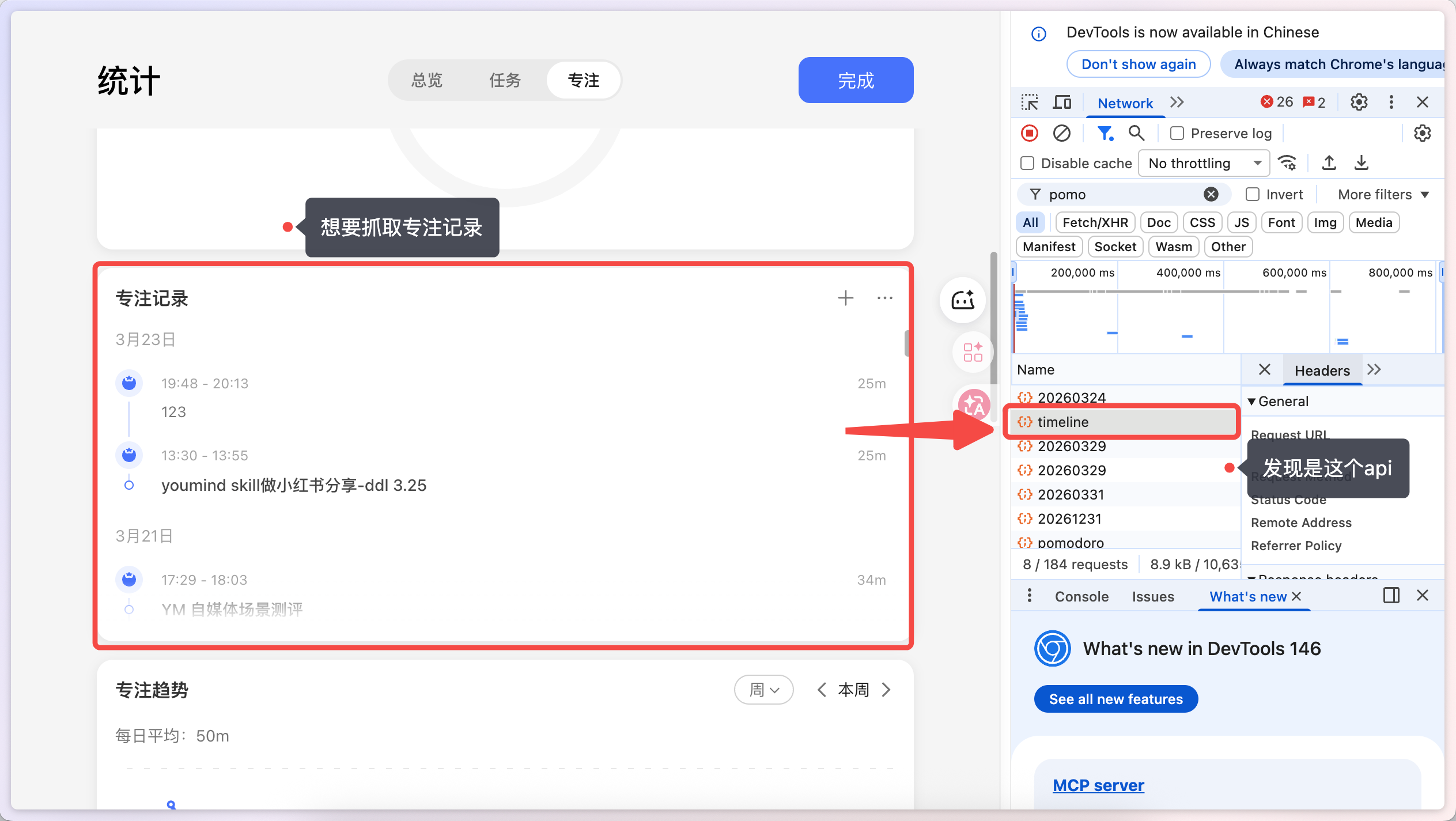Viewport: 1456px width, 821px height.
Task: Check the Disable cache option
Action: 1027,163
